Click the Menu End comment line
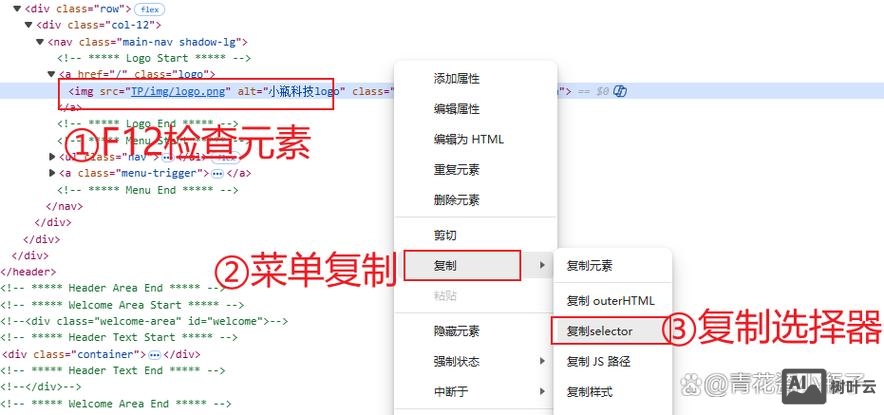884x415 pixels. 148,190
